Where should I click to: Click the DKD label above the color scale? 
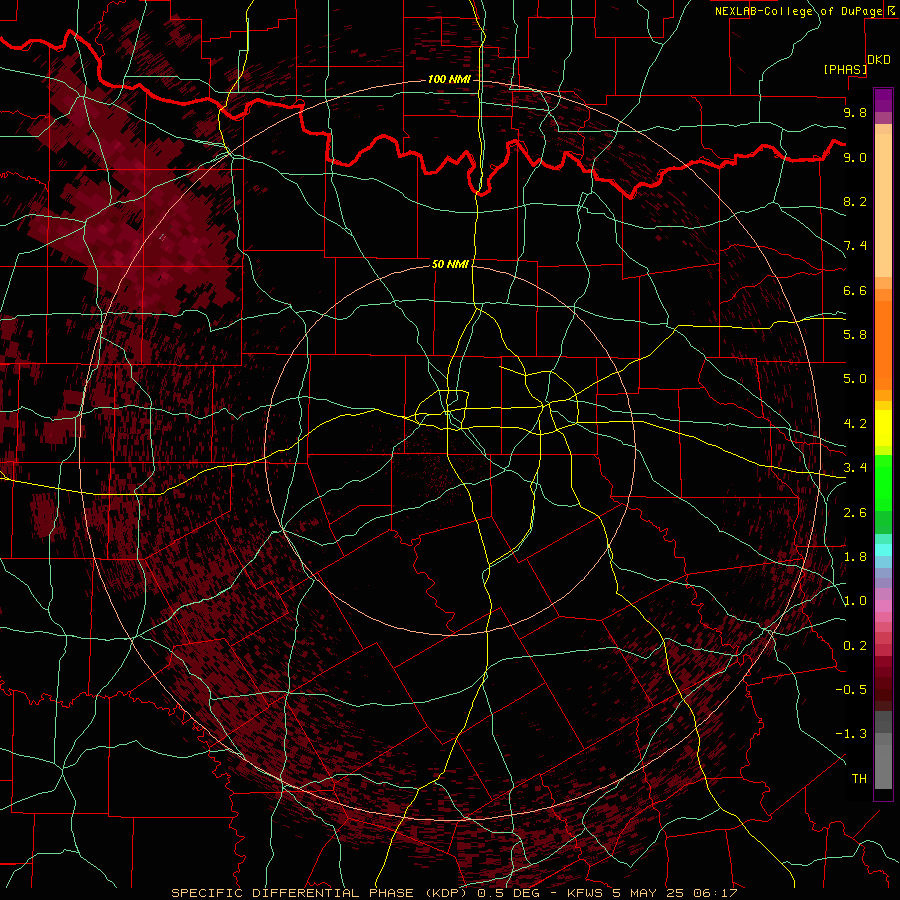pos(879,59)
